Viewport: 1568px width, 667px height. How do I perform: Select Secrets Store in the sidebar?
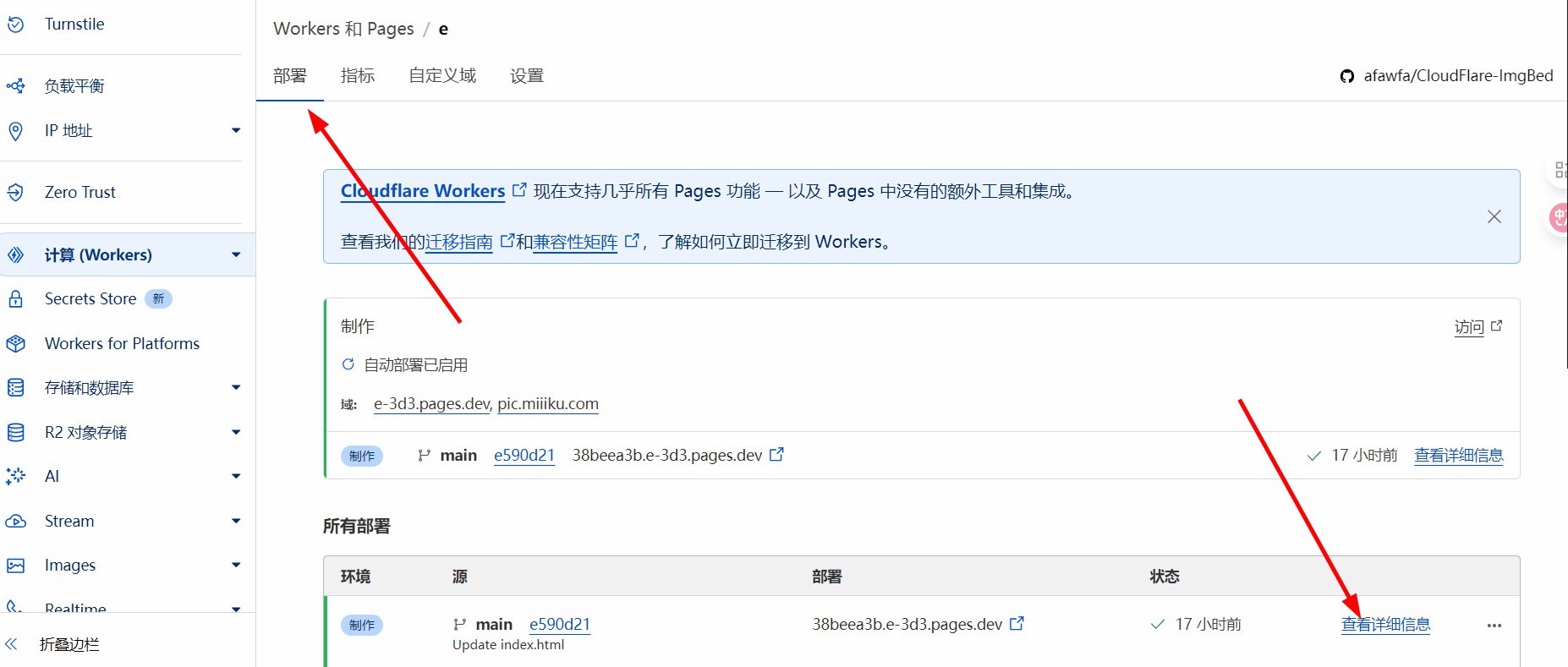(90, 298)
